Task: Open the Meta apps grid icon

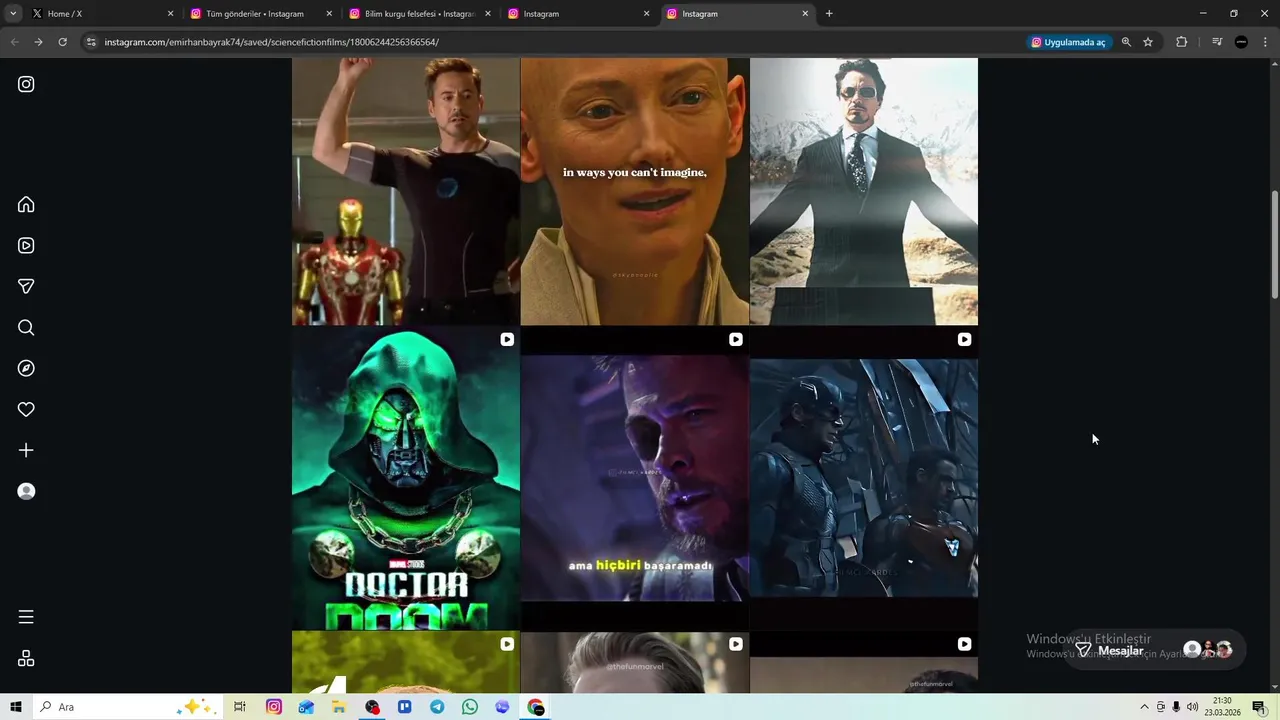Action: (26, 658)
